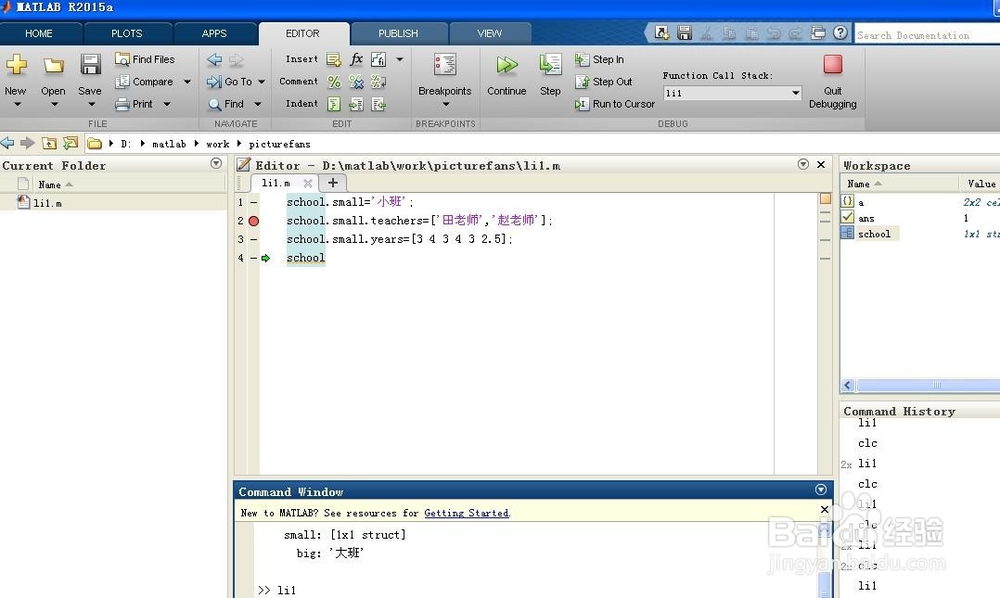Click the Insert section icon
This screenshot has width=1000, height=598.
pyautogui.click(x=334, y=60)
